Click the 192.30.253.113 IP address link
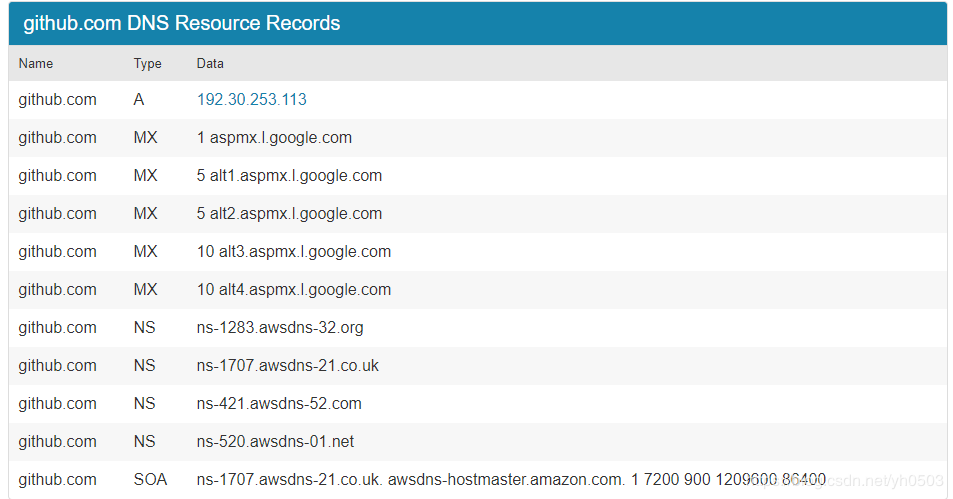The image size is (953, 499). pyautogui.click(x=252, y=100)
